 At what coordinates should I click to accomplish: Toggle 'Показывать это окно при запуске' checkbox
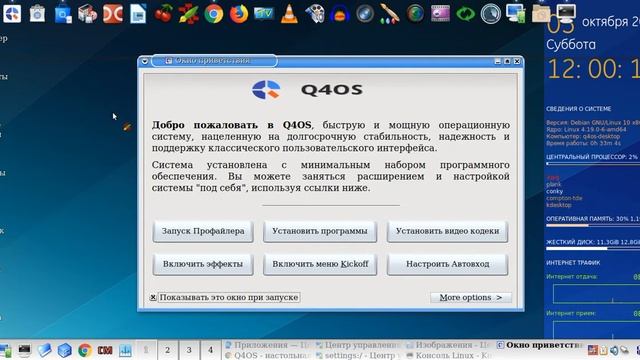click(x=153, y=298)
